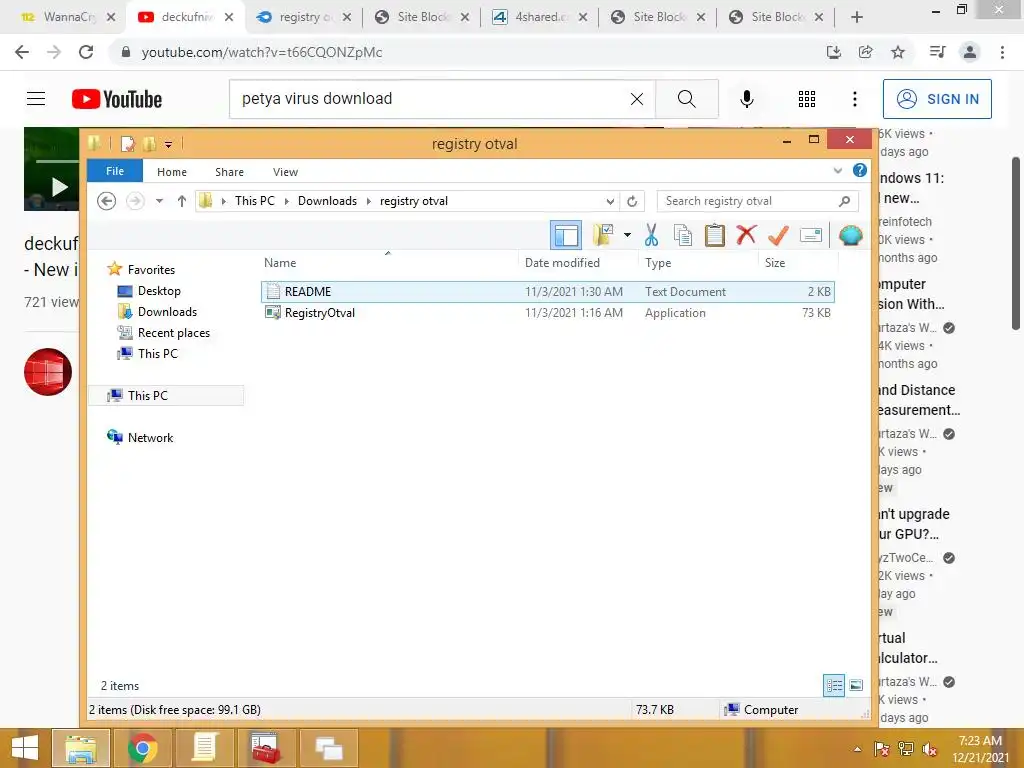The image size is (1024, 768).
Task: Open Desktop in Favorites list
Action: pos(159,291)
